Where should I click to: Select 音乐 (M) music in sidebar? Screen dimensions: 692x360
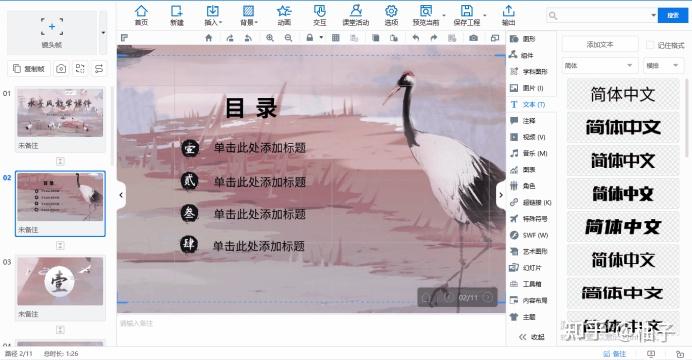pyautogui.click(x=529, y=153)
